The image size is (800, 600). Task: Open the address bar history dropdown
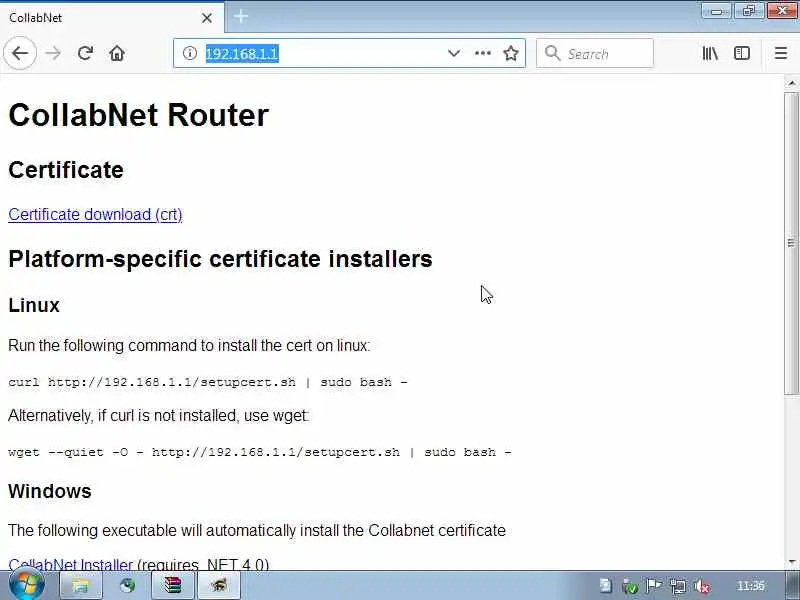tap(454, 53)
